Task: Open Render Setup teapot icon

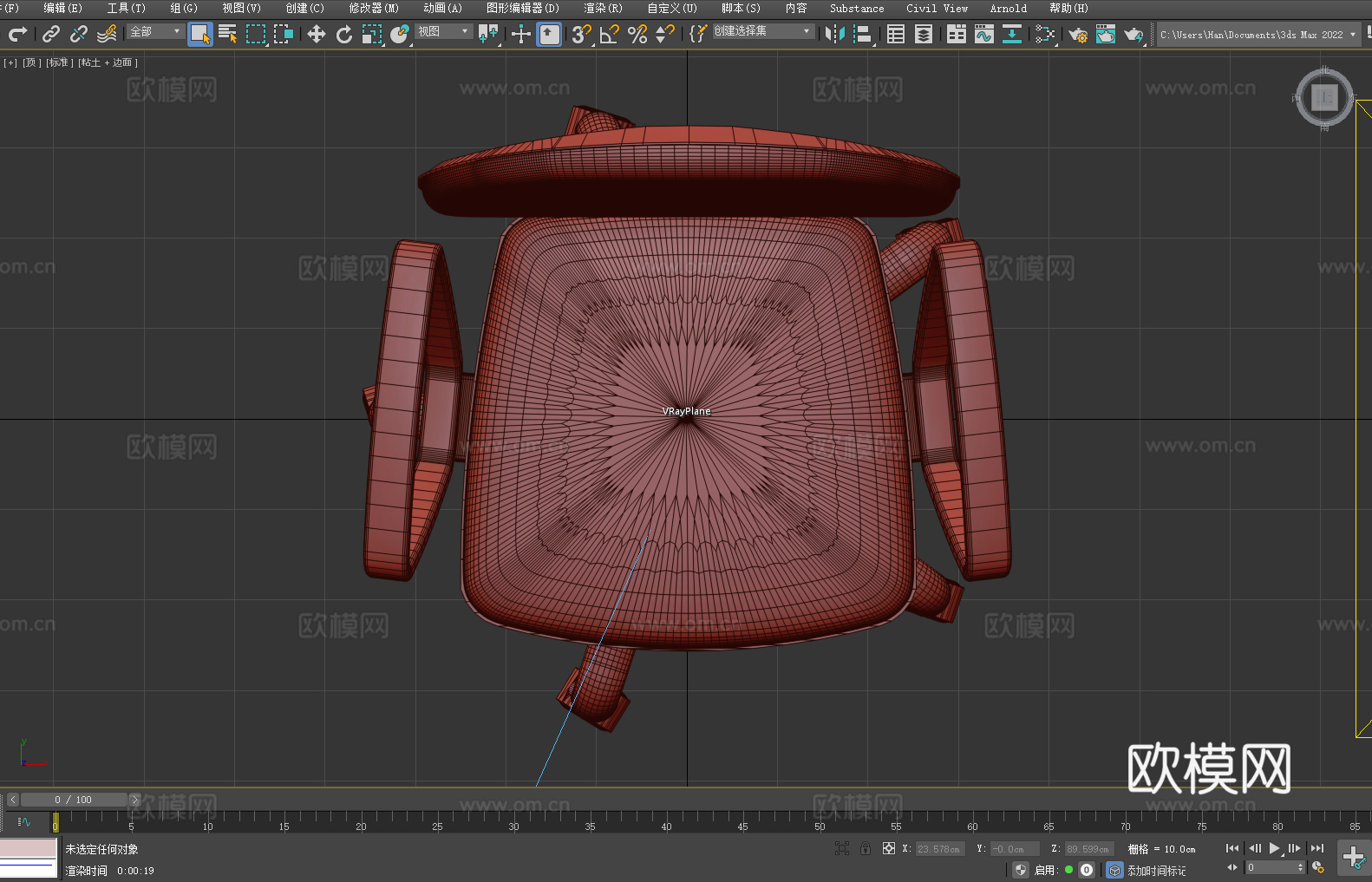Action: [x=1078, y=34]
